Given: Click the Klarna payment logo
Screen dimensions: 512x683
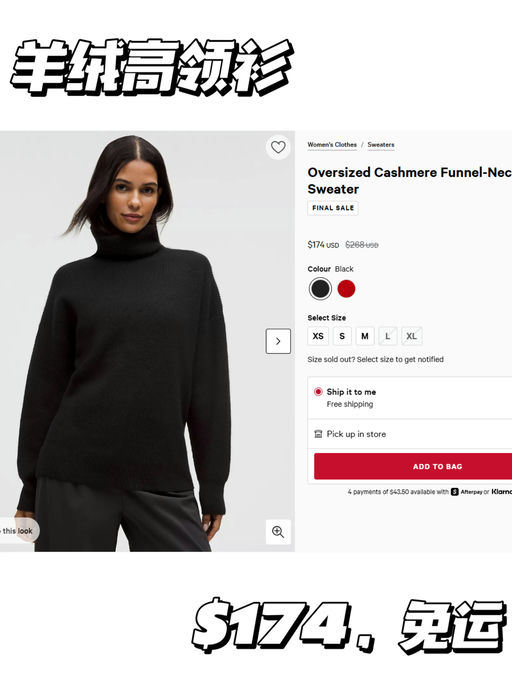Looking at the screenshot, I should (x=502, y=491).
